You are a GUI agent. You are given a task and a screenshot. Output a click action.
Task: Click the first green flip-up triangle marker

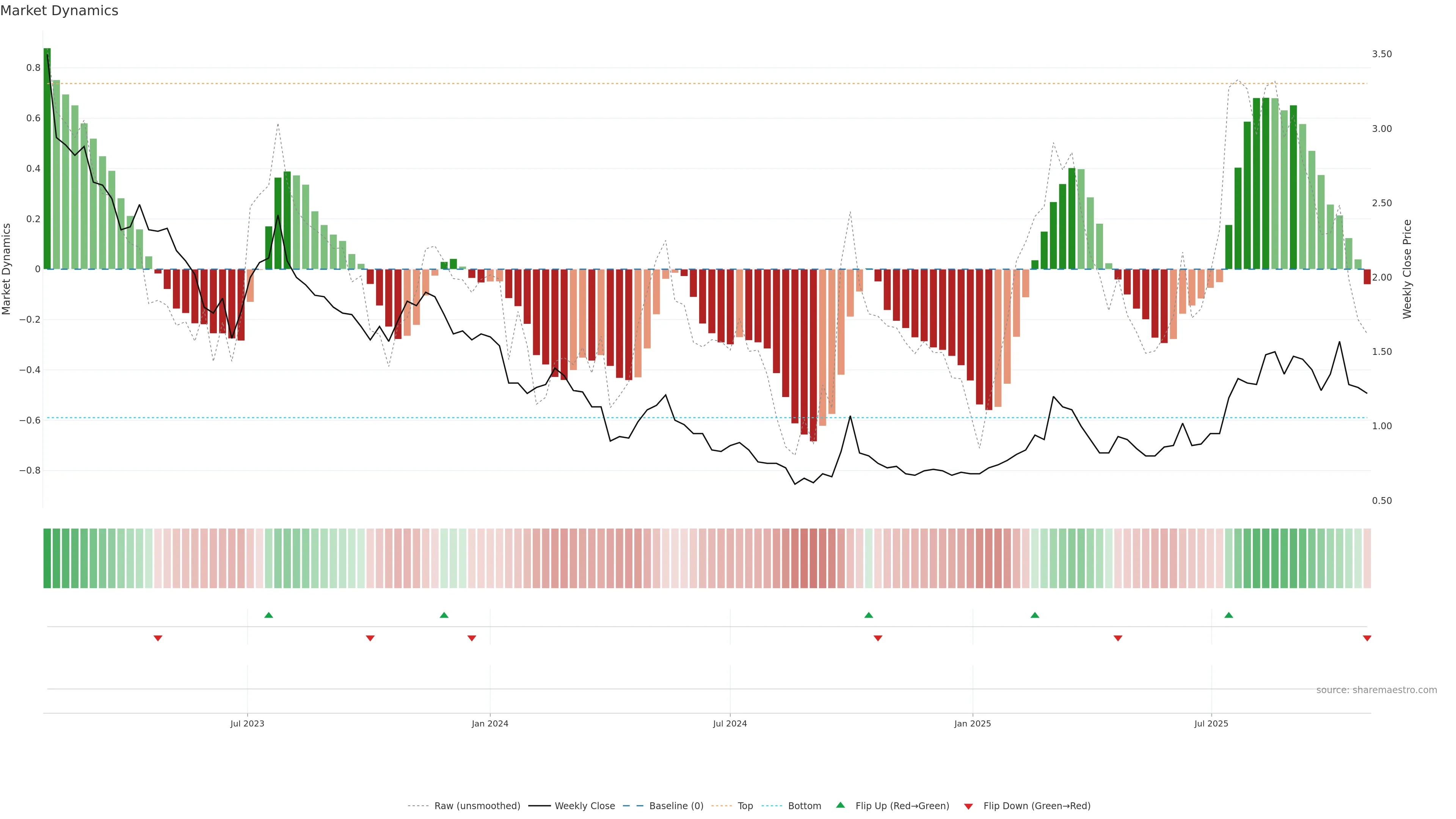268,615
